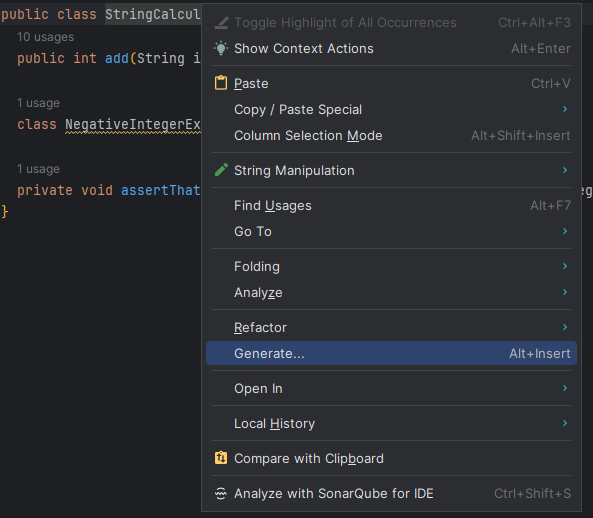Screen dimensions: 593x518
Task: Click the SonarQube analyze icon
Action: tap(221, 493)
